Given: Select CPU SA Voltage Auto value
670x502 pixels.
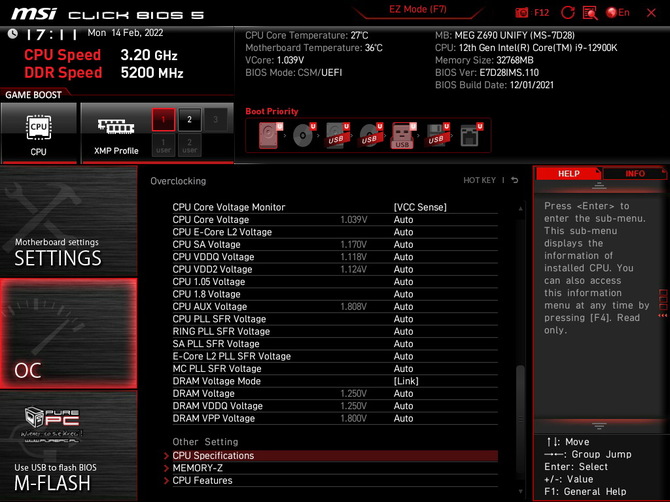Looking at the screenshot, I should (x=403, y=244).
